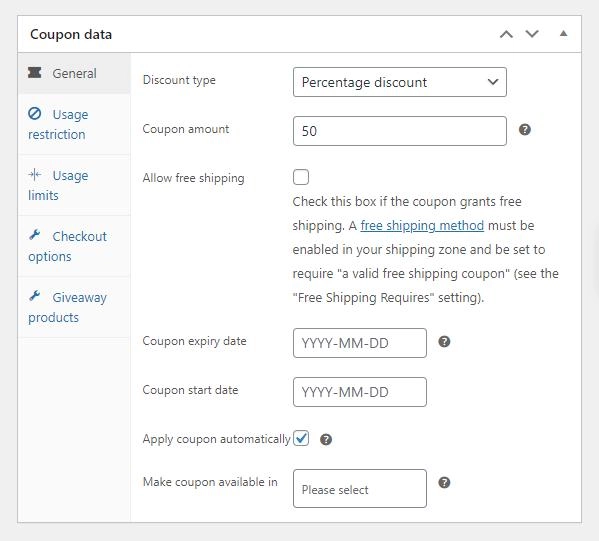Move Coupon data panel up

[506, 34]
